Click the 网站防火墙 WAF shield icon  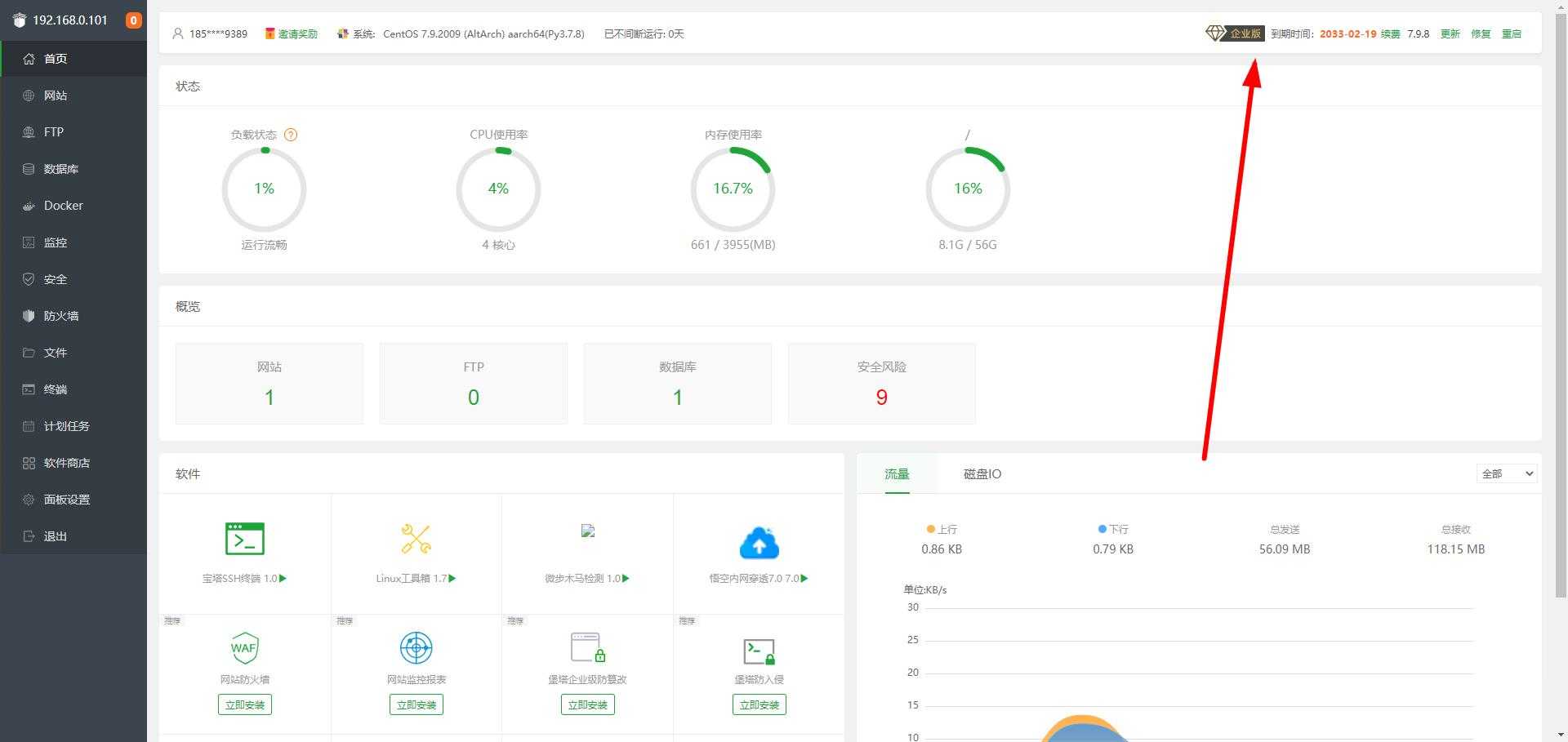244,648
